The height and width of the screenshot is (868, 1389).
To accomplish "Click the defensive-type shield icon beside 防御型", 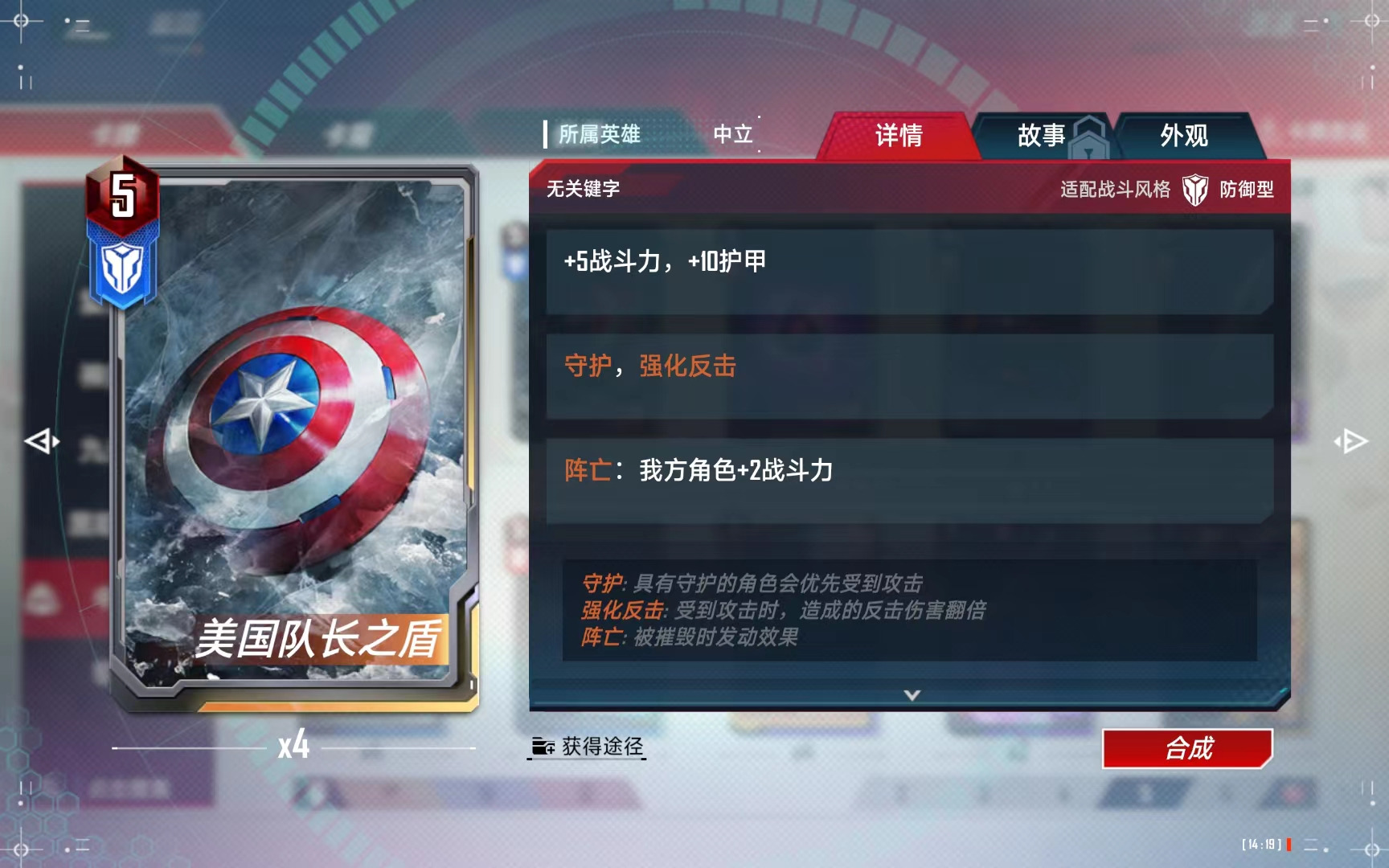I will pos(1195,190).
